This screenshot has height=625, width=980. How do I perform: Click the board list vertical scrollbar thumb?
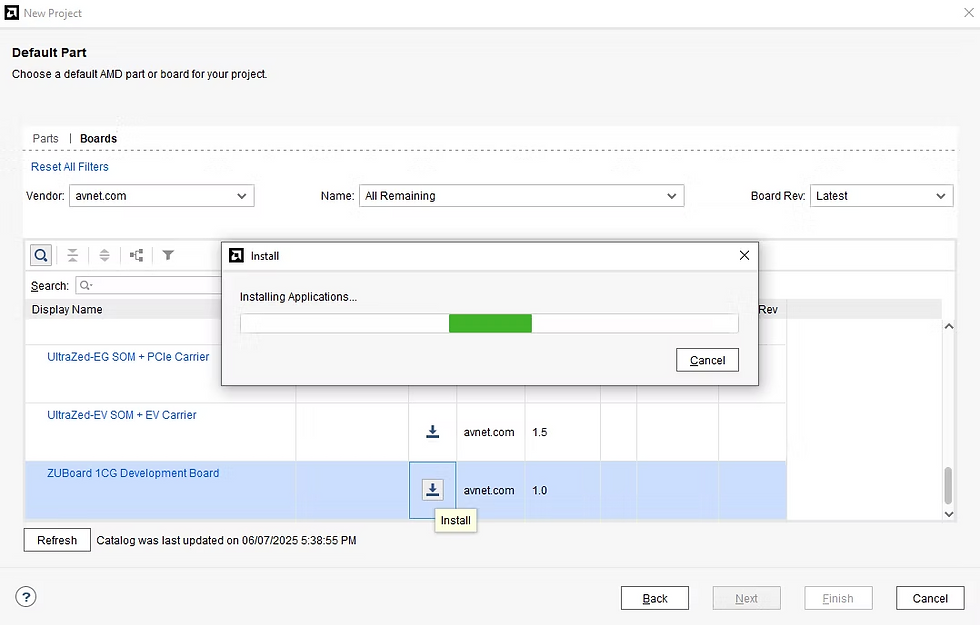(948, 485)
